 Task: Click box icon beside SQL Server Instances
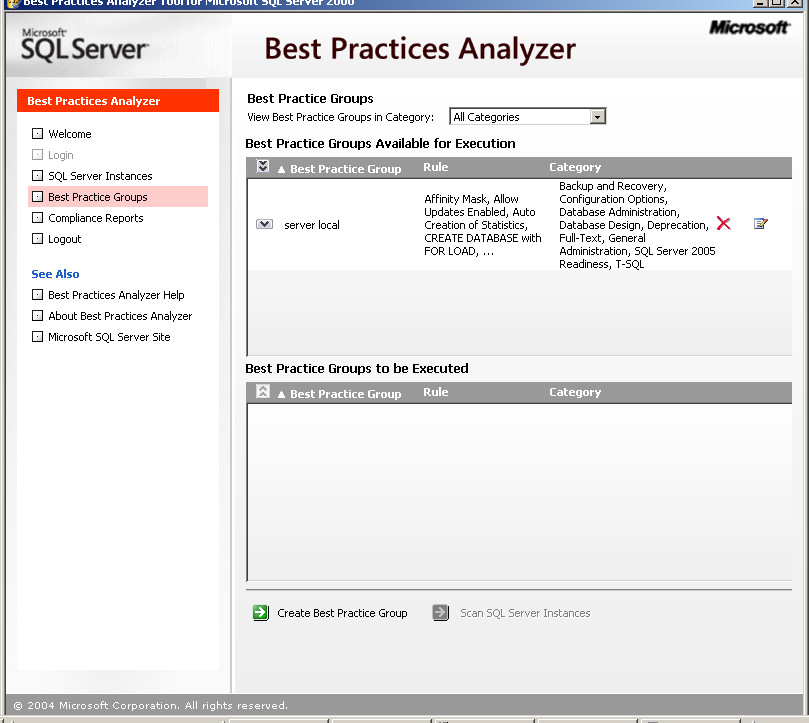(x=37, y=175)
